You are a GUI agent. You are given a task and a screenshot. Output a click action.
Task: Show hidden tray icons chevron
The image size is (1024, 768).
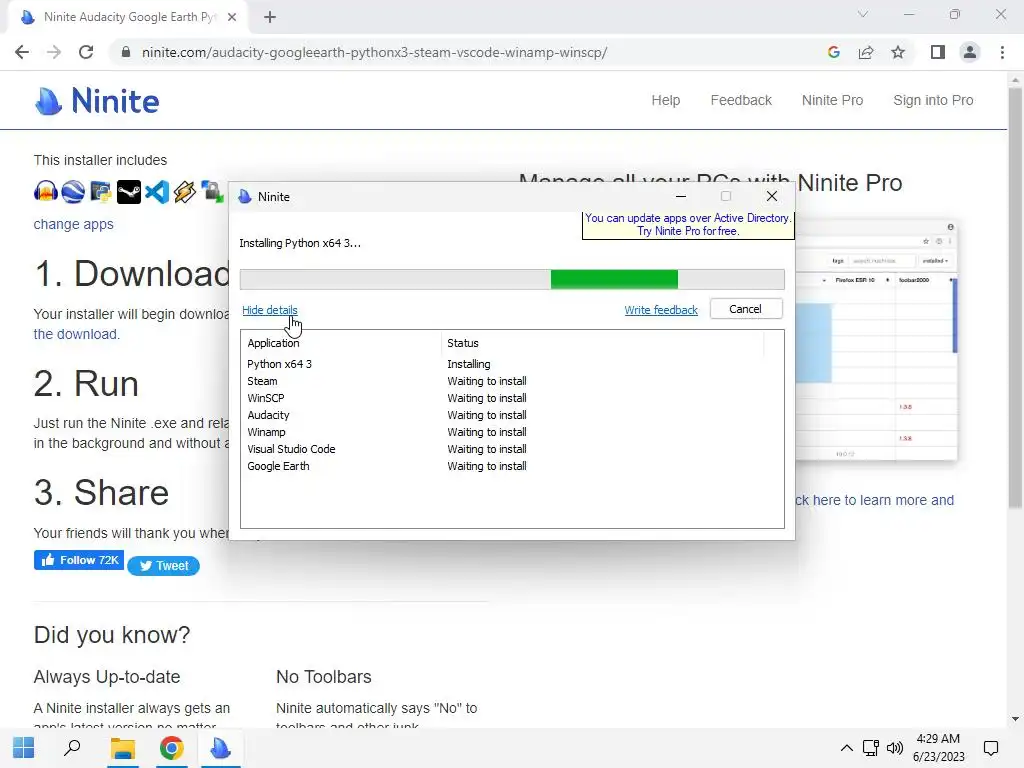[x=846, y=748]
